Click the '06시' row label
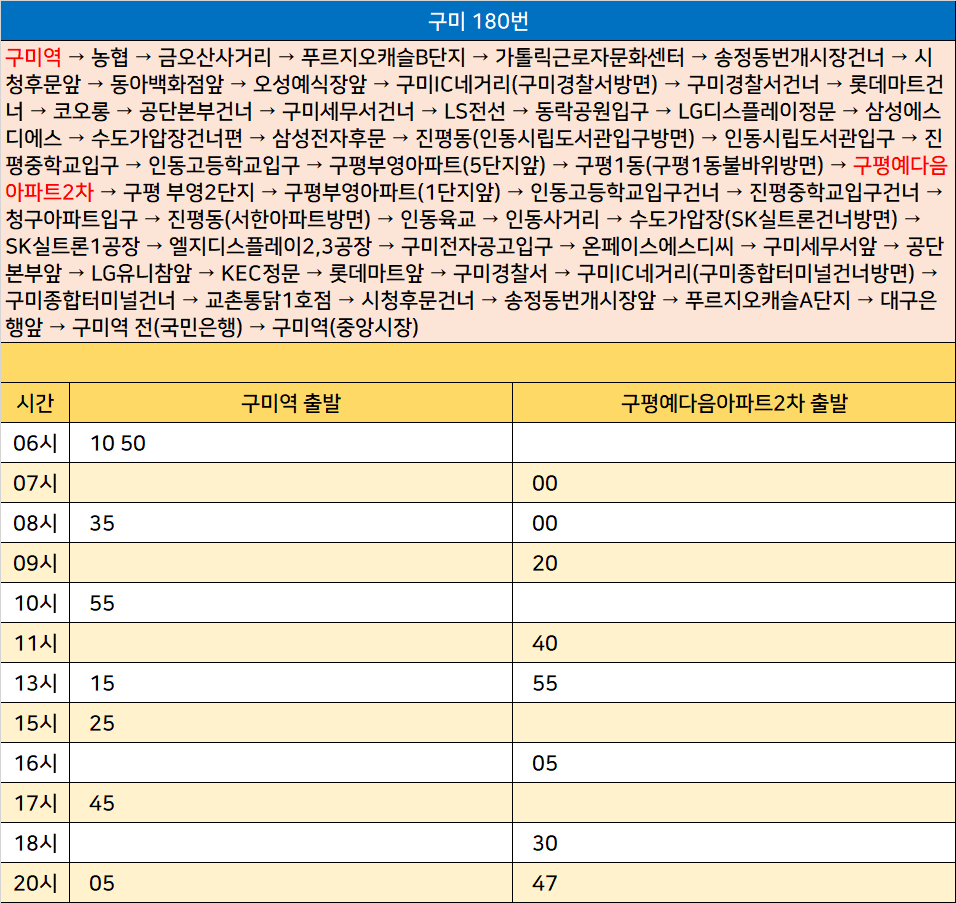Image resolution: width=956 pixels, height=903 pixels. coord(35,443)
